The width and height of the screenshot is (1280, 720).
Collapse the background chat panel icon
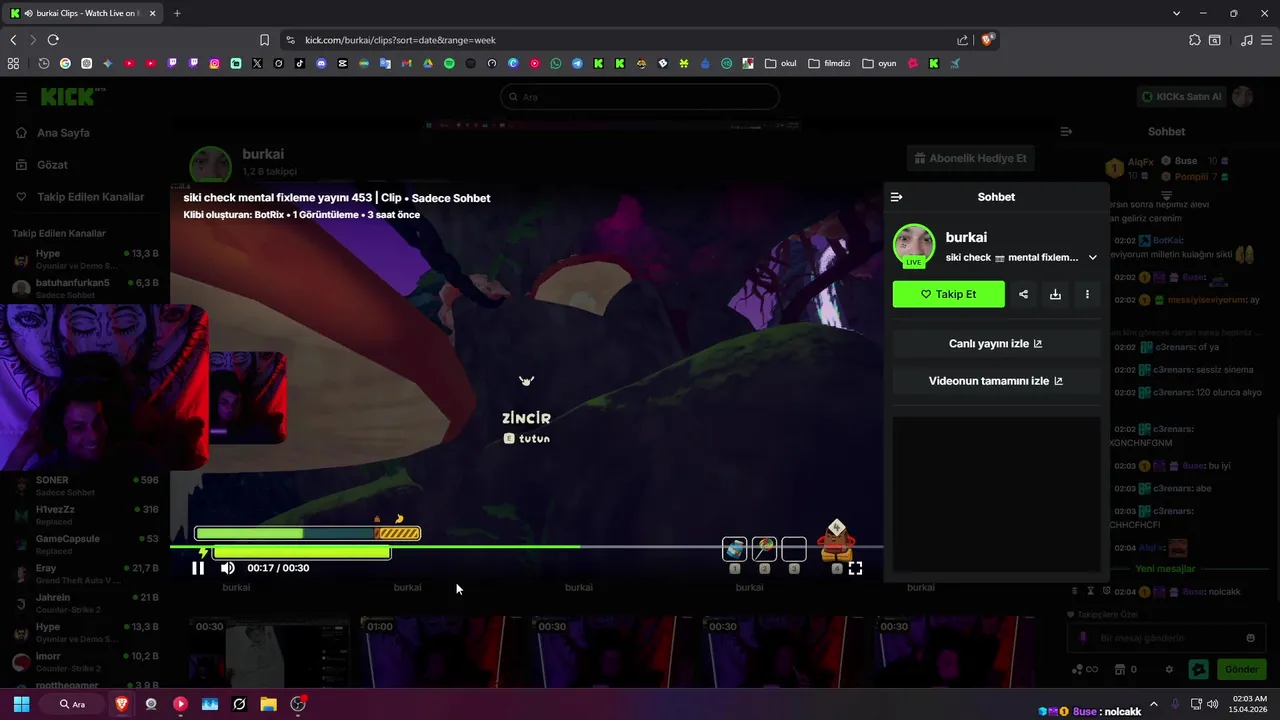1066,132
